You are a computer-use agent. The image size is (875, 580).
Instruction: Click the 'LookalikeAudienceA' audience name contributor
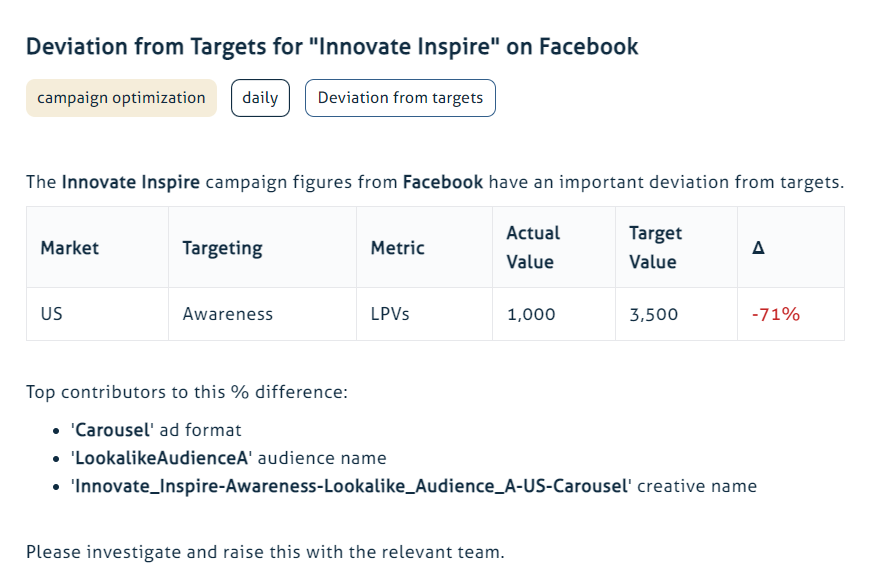coord(228,458)
